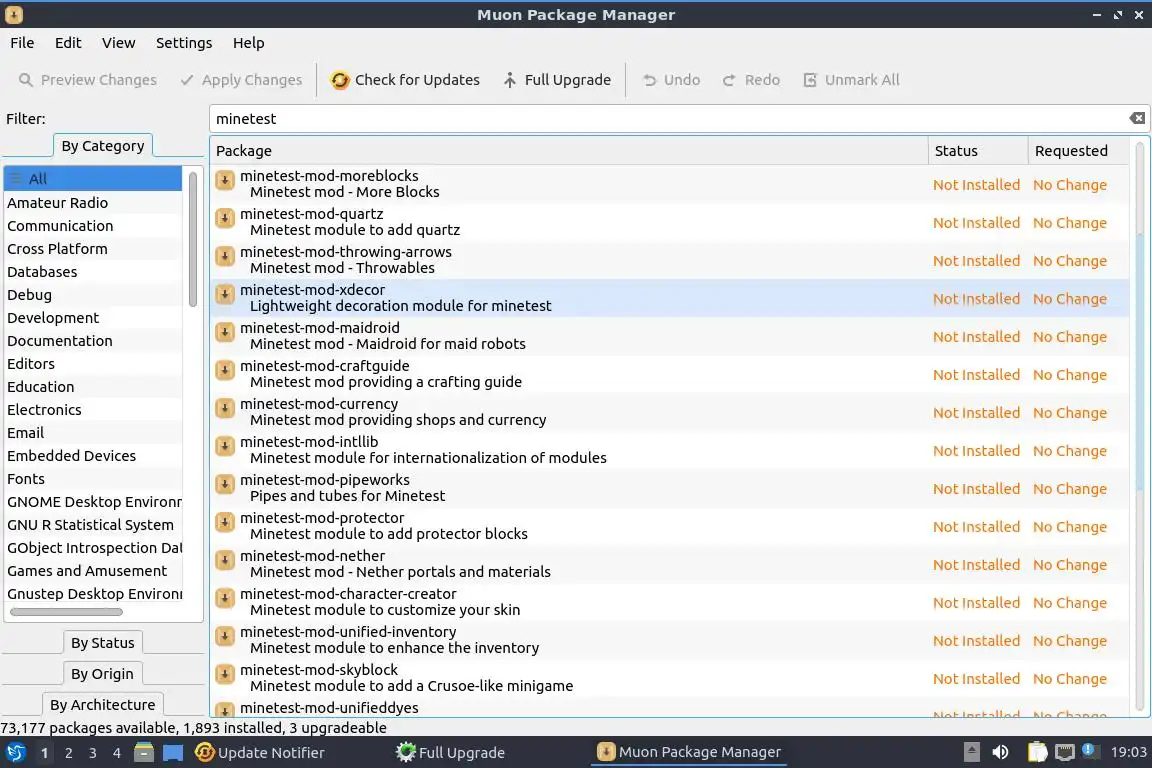
Task: Click the Apply Changes checkmark icon
Action: pos(187,80)
